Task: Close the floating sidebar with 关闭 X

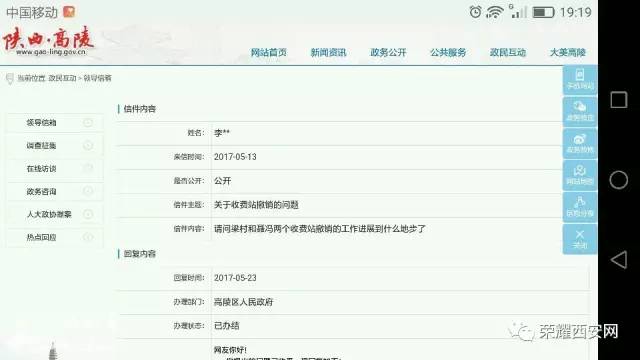Action: pyautogui.click(x=580, y=239)
